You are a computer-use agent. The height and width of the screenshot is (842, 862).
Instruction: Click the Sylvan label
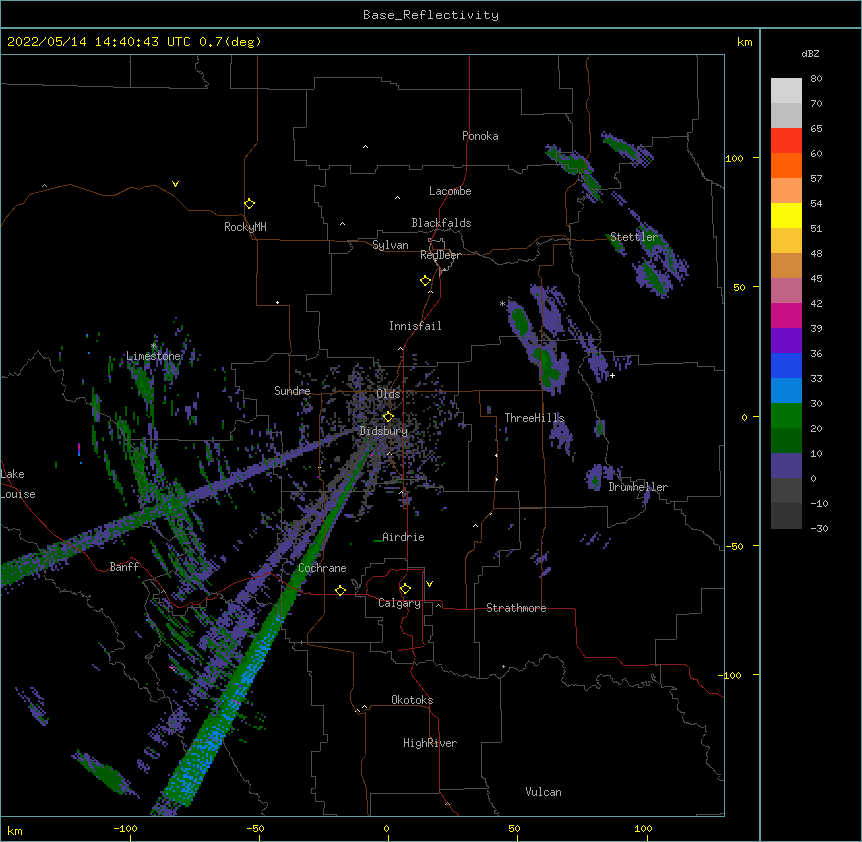[390, 245]
